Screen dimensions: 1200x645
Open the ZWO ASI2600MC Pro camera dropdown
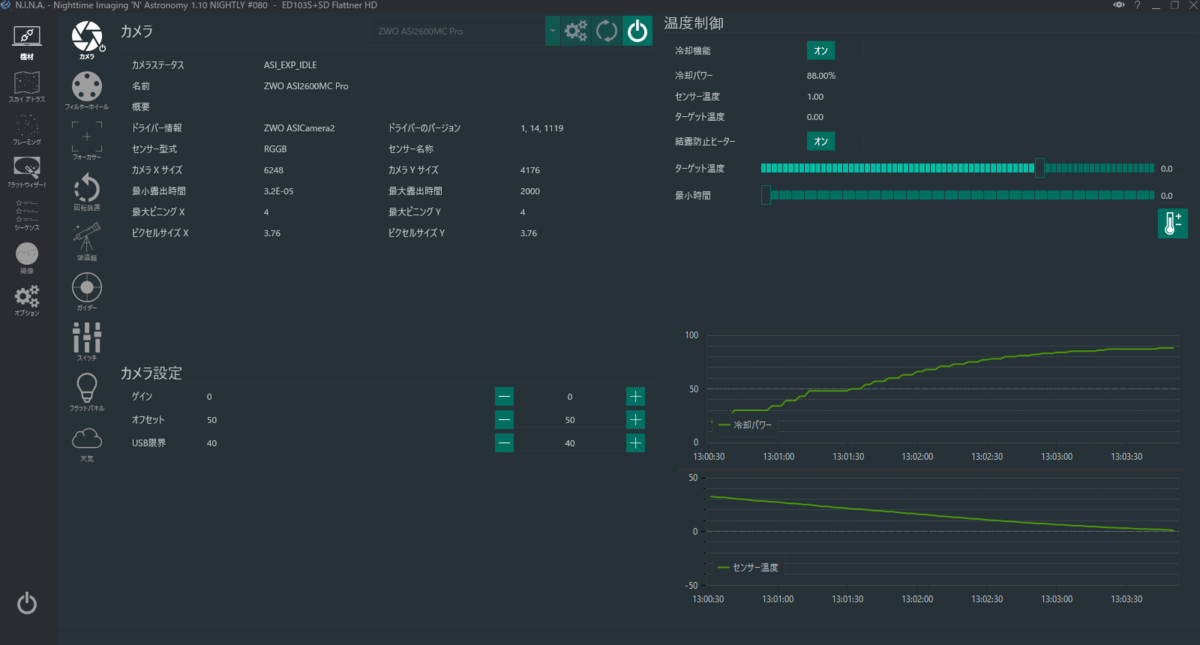point(458,31)
